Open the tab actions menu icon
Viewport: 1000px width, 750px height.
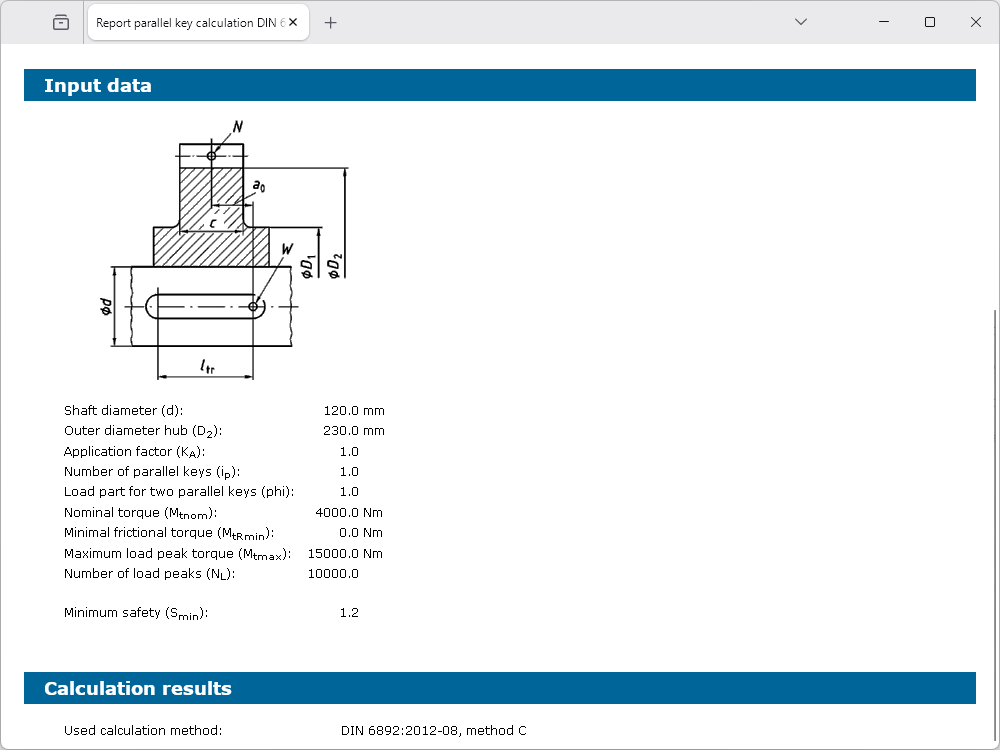point(61,22)
